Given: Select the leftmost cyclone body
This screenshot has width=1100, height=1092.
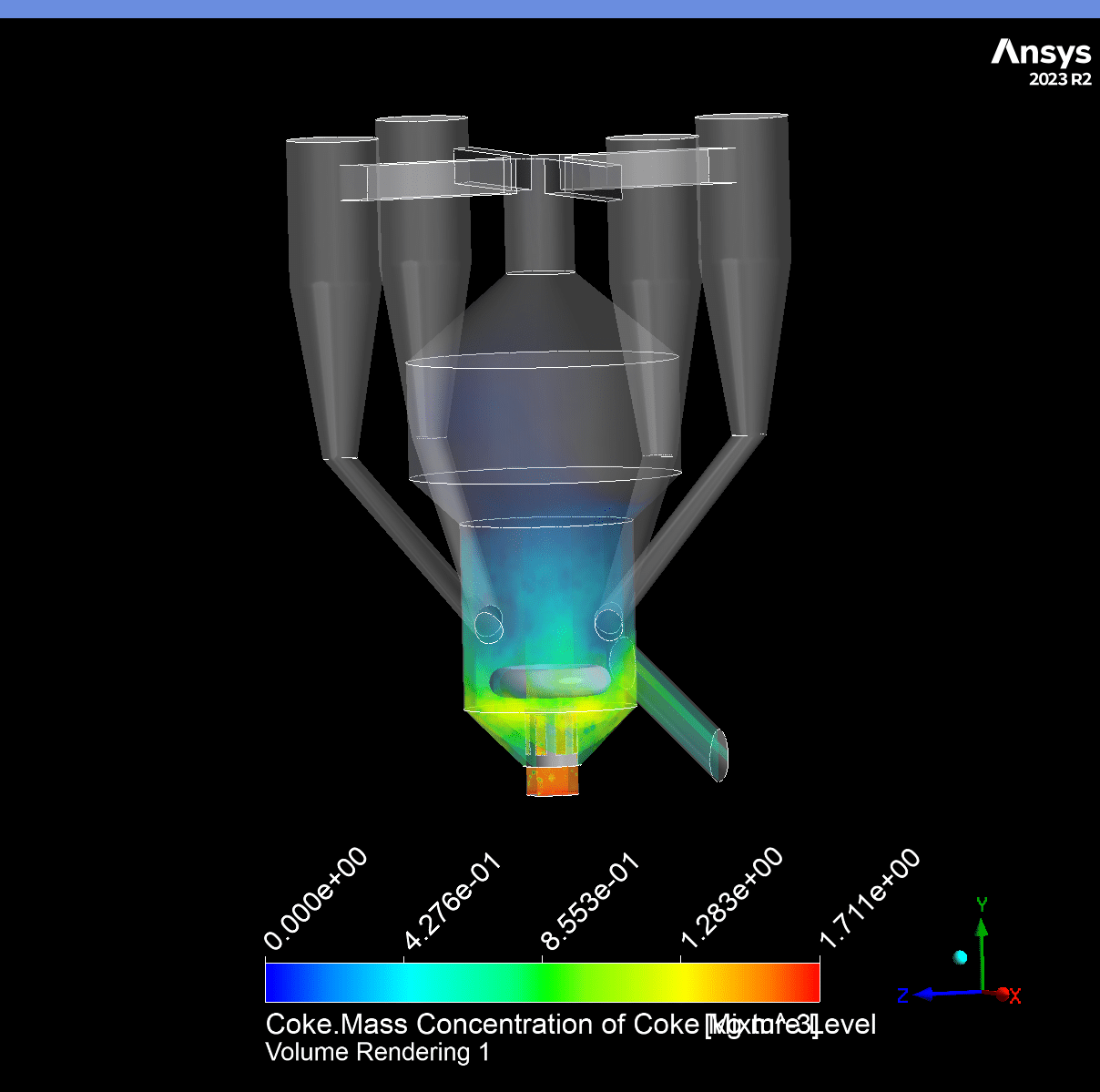Looking at the screenshot, I should (332, 273).
